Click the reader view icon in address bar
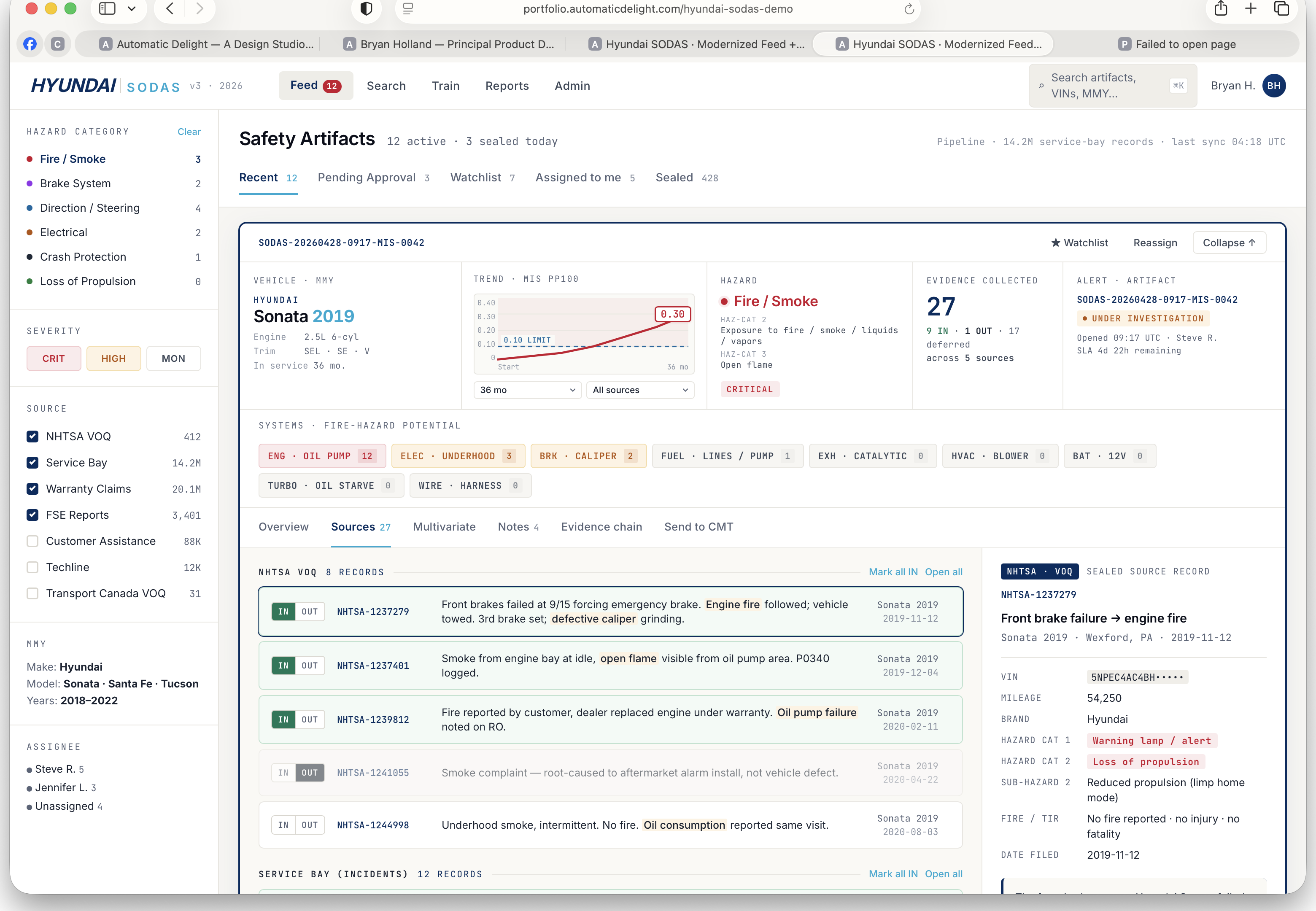The height and width of the screenshot is (911, 1316). point(408,8)
